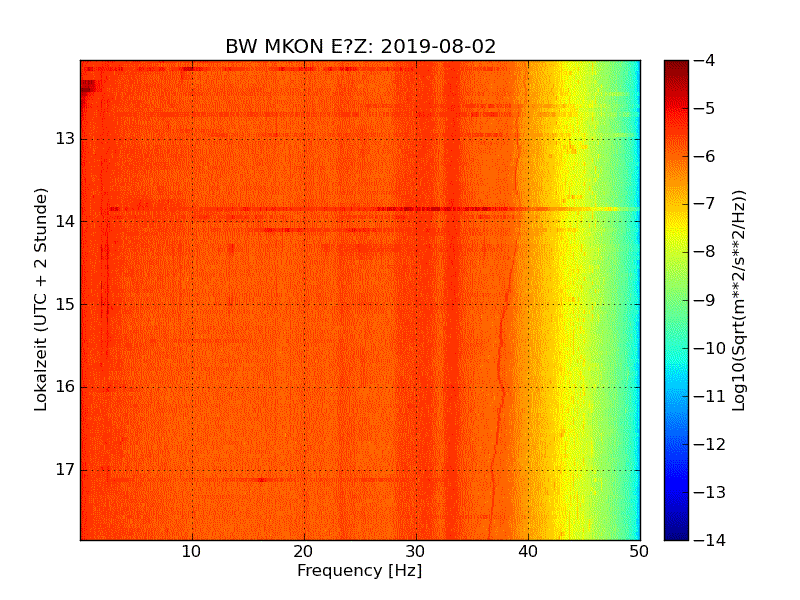Click colorbar tick label −10
800x600 pixels.
point(710,348)
